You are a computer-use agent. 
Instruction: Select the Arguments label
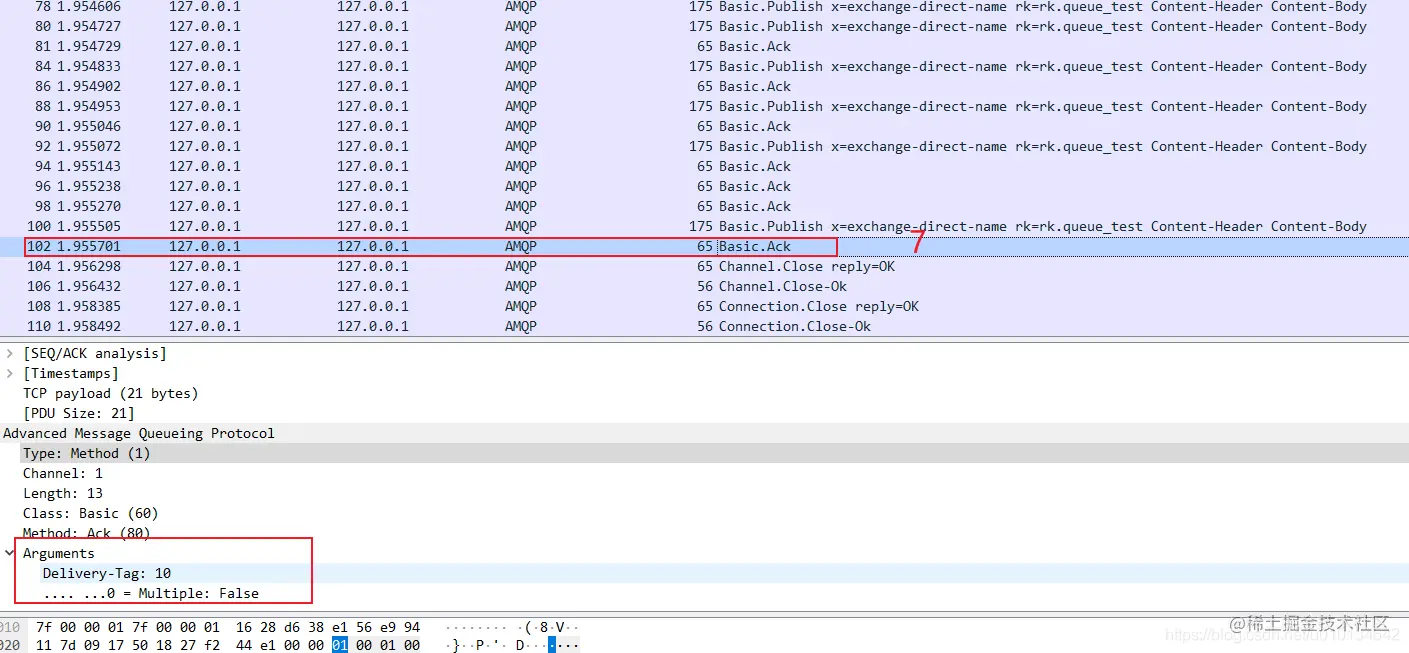59,553
